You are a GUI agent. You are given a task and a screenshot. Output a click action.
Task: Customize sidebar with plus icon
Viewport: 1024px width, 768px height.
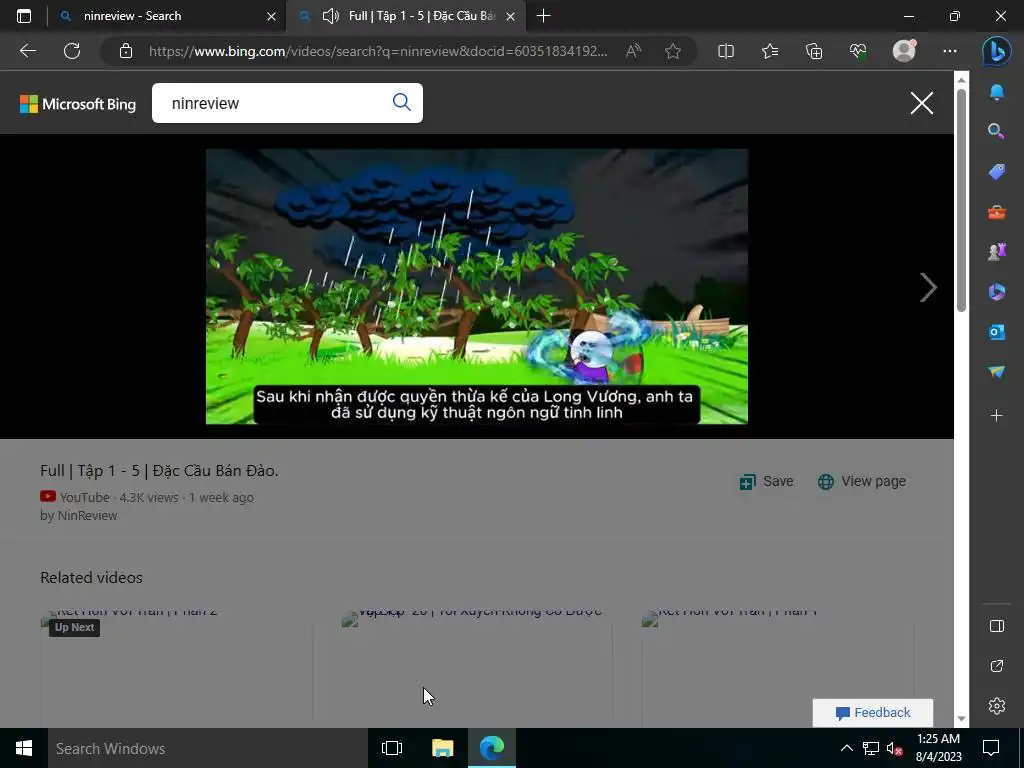point(997,415)
